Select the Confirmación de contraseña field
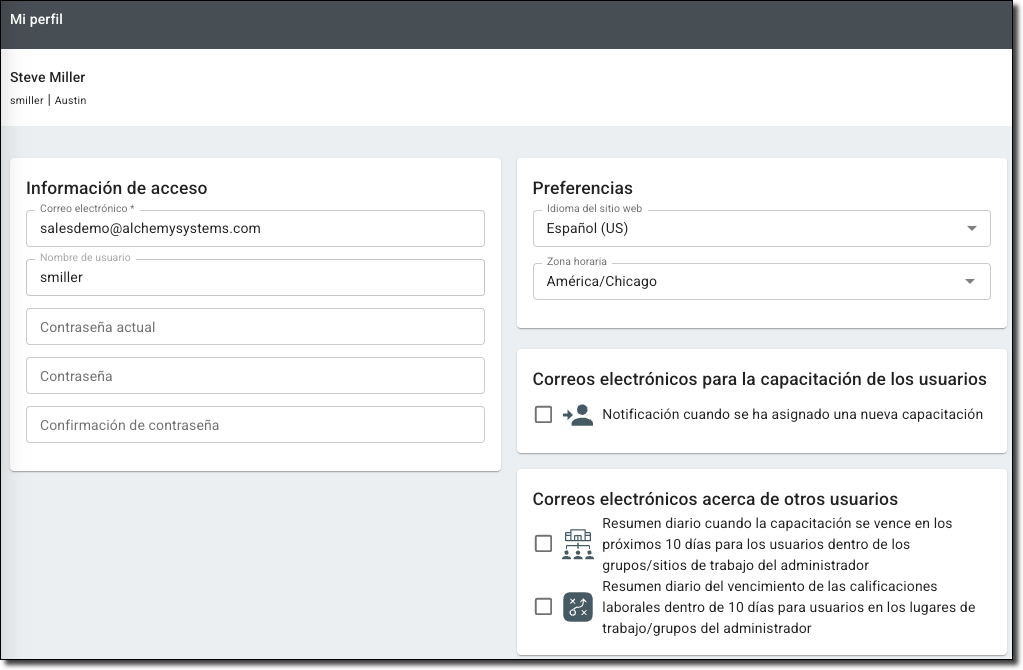This screenshot has height=670, width=1023. 255,425
